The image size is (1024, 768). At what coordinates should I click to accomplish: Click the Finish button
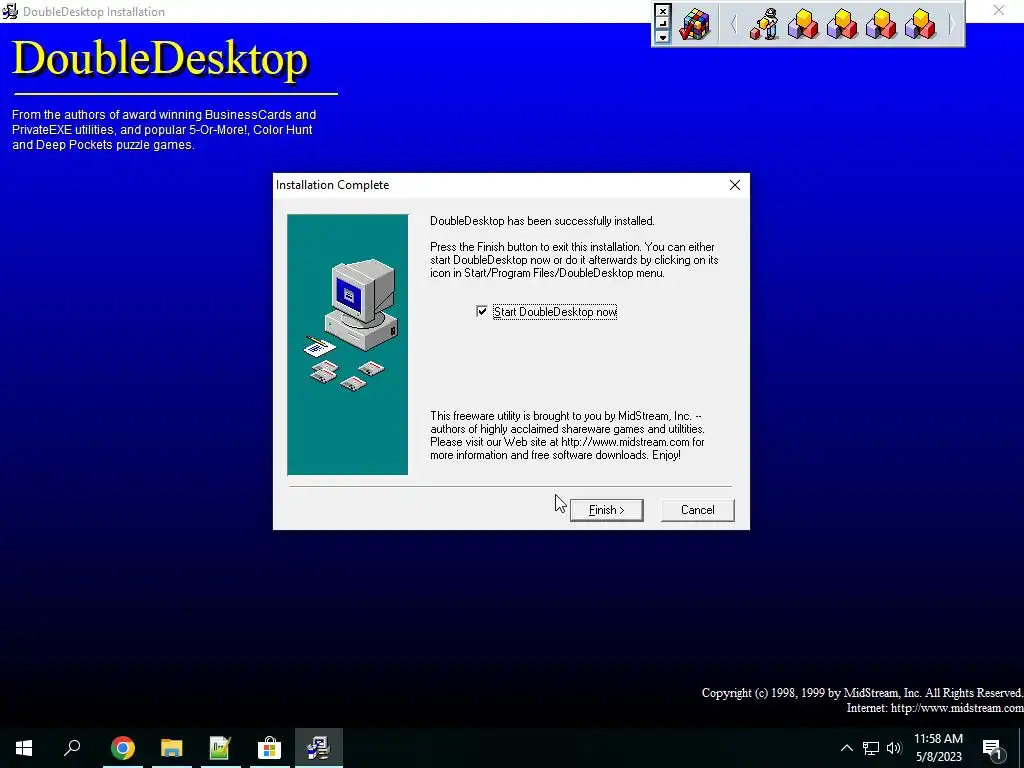606,510
